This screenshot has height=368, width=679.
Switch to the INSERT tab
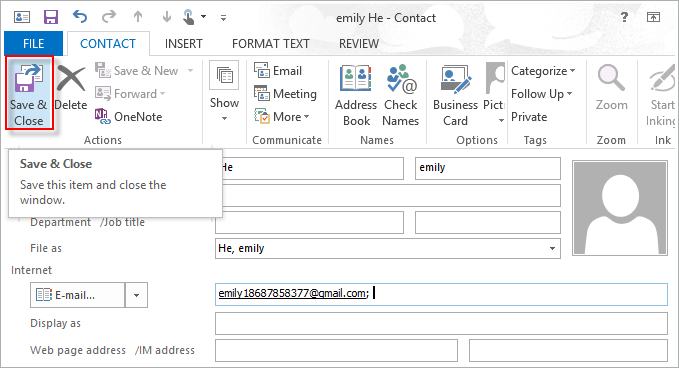(184, 44)
